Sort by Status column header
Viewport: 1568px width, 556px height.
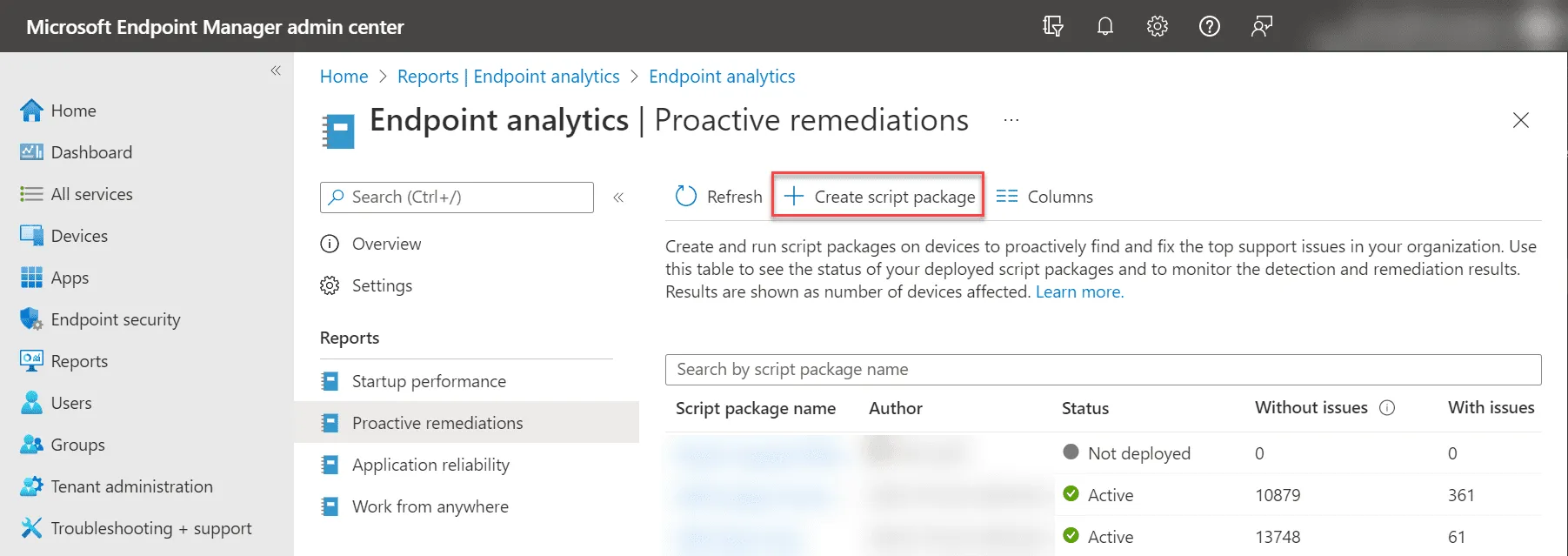tap(1085, 408)
